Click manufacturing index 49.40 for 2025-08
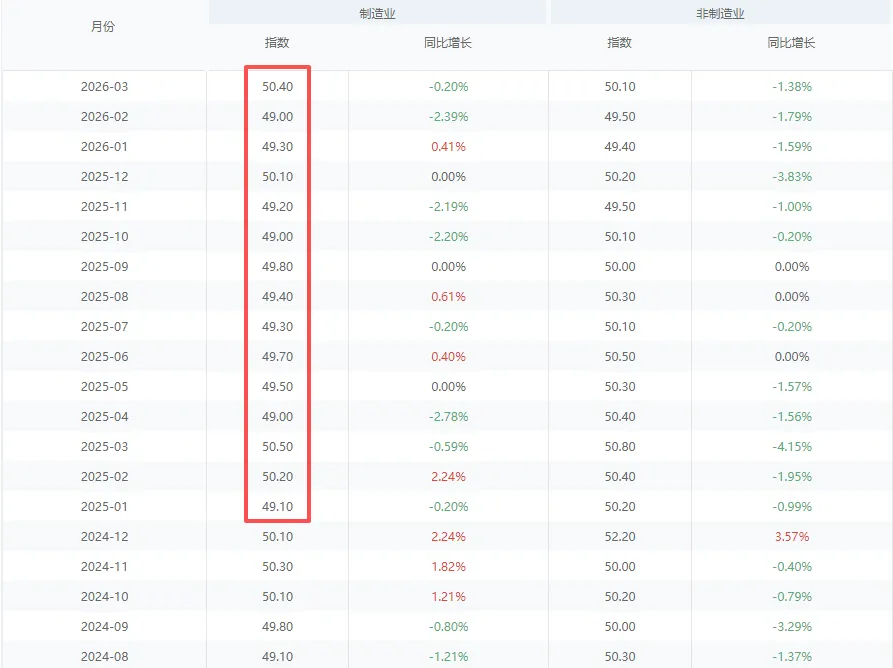 point(277,297)
